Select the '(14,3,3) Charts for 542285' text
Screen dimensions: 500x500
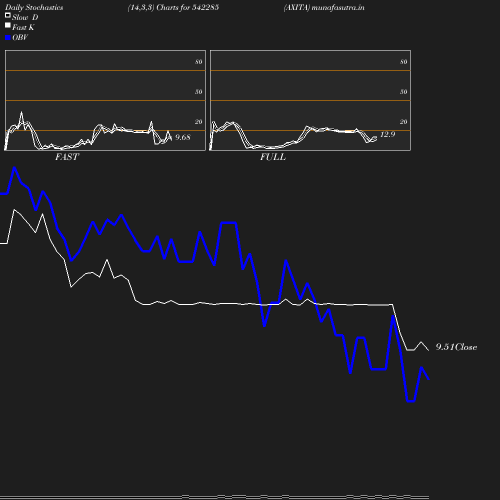pos(173,8)
